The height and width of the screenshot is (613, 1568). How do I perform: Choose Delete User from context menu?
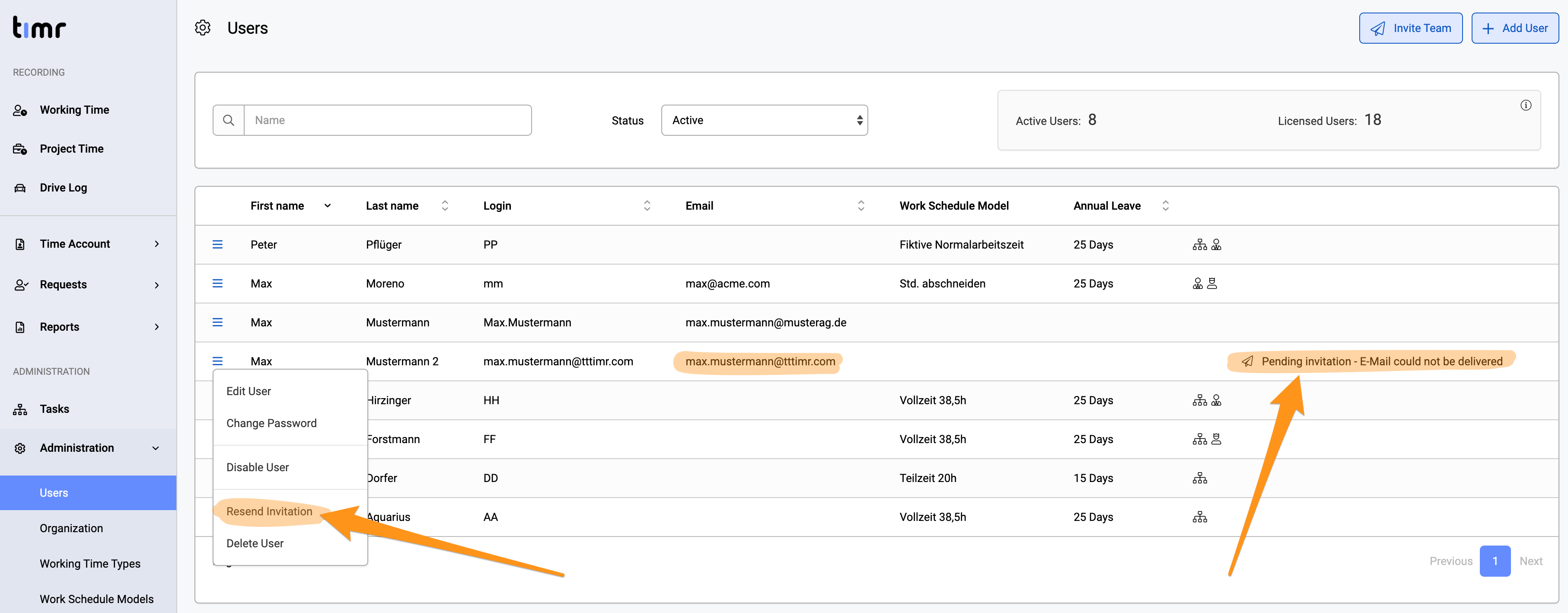(x=255, y=543)
